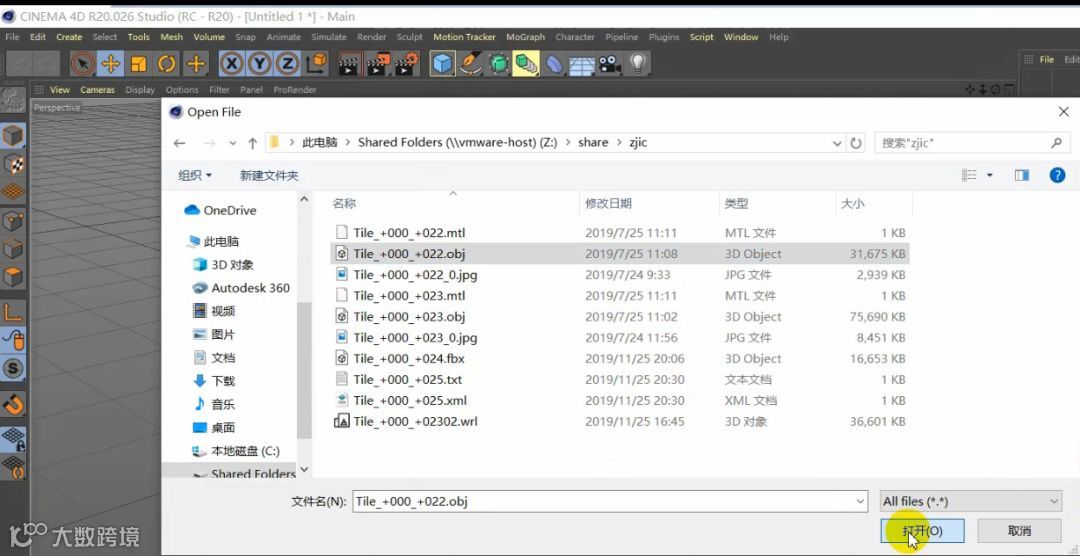Open the All files type dropdown
1080x556 pixels.
[971, 502]
